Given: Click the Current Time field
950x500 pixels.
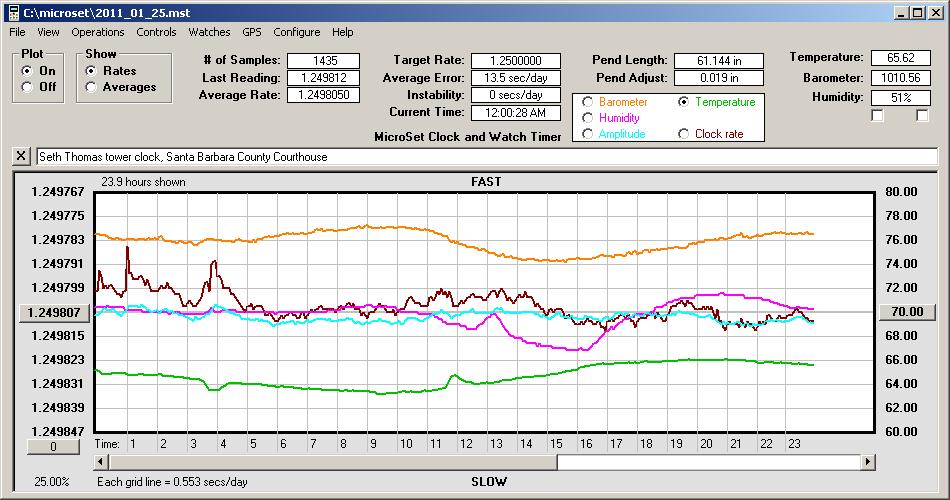Looking at the screenshot, I should pyautogui.click(x=516, y=112).
